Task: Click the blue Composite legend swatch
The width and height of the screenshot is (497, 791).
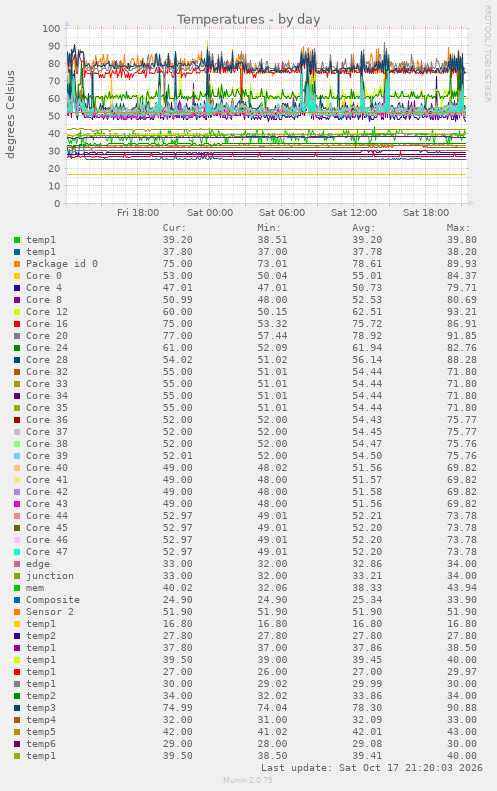Action: coord(17,600)
